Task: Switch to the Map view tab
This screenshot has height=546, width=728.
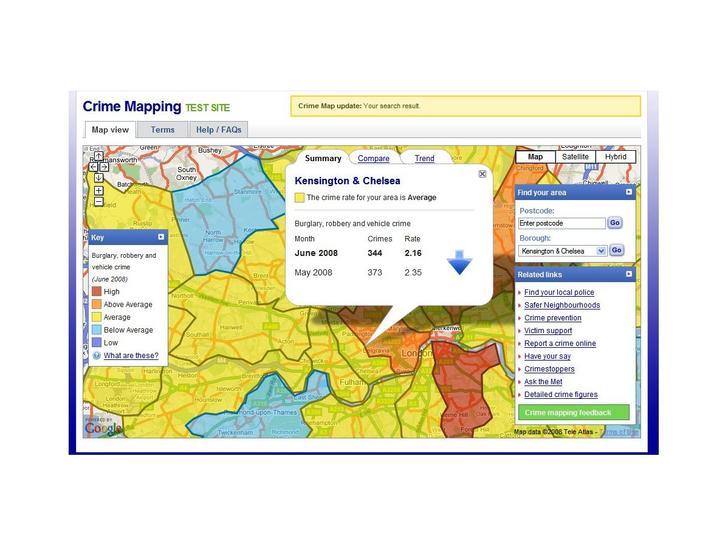Action: click(110, 130)
